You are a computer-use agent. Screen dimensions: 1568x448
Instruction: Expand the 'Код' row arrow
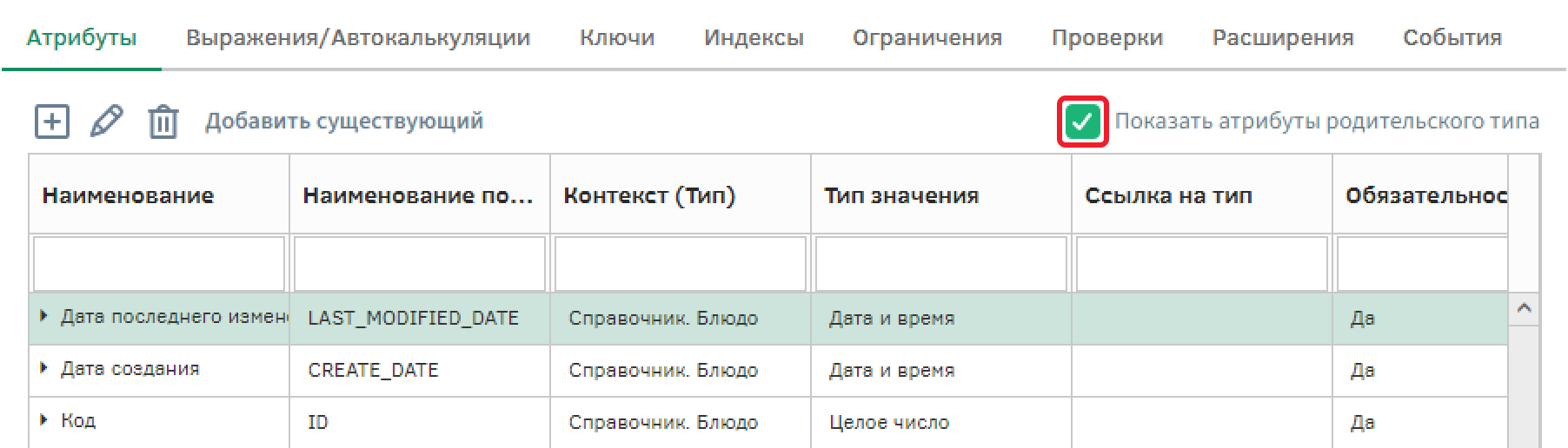[x=44, y=421]
